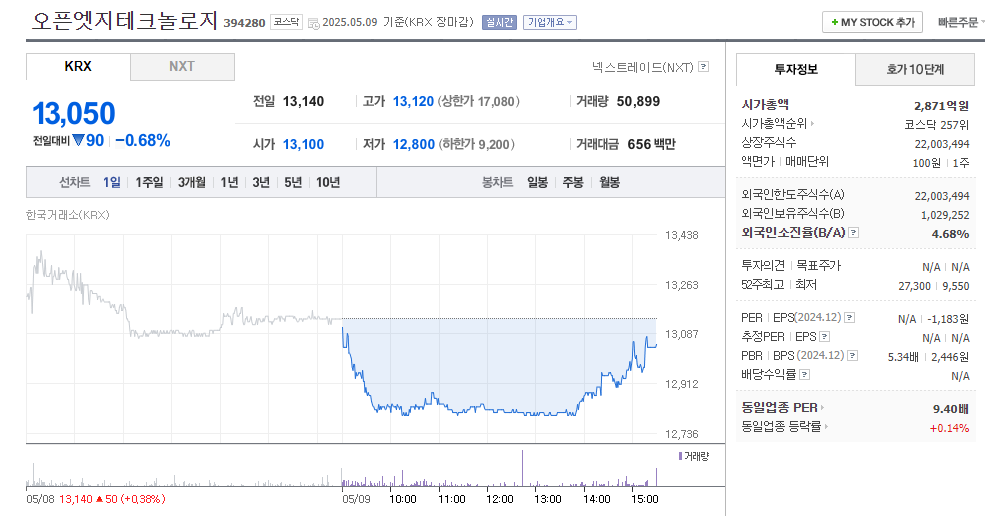Click the blue down-triangle before 90
Screen dimensions: 985x516
pos(78,140)
